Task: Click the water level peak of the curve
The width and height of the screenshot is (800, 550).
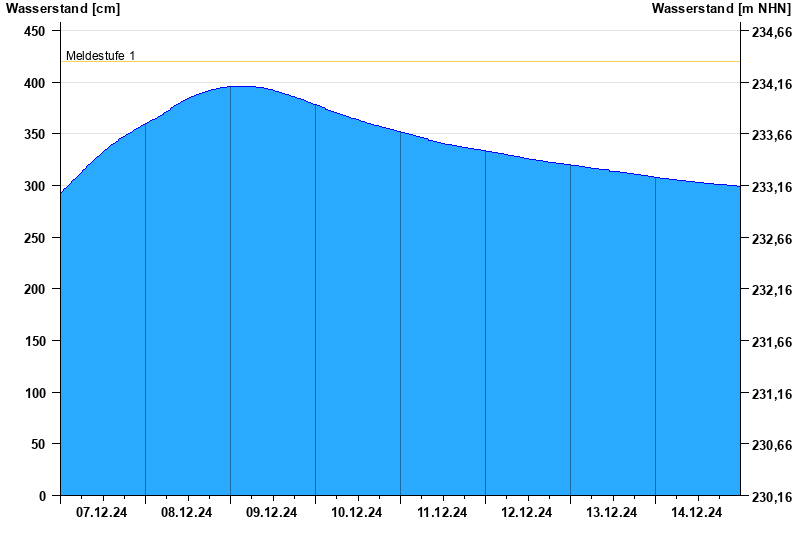Action: [242, 87]
